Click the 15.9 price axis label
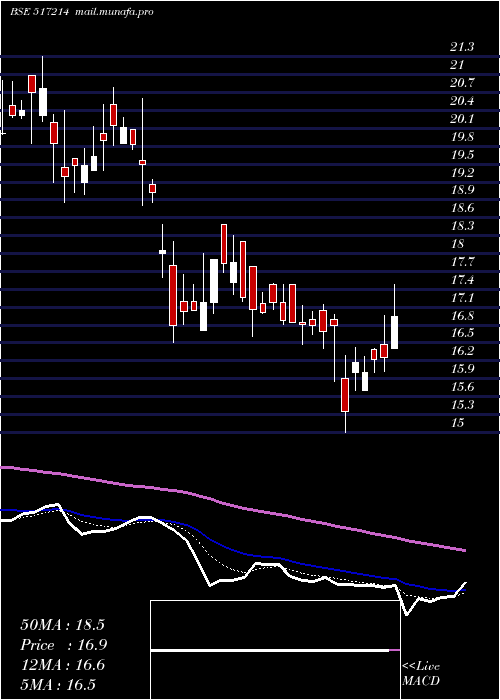Viewport: 500px width, 700px height. point(462,369)
